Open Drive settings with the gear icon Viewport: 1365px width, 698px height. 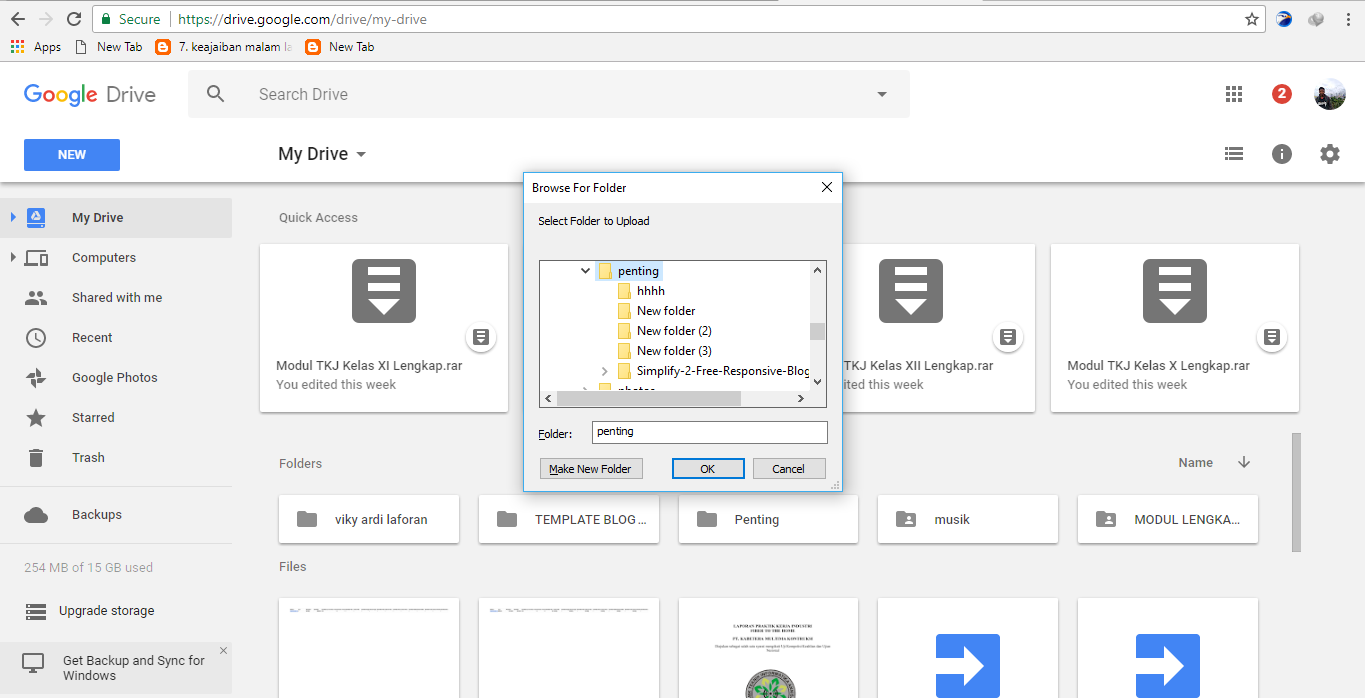pyautogui.click(x=1329, y=153)
